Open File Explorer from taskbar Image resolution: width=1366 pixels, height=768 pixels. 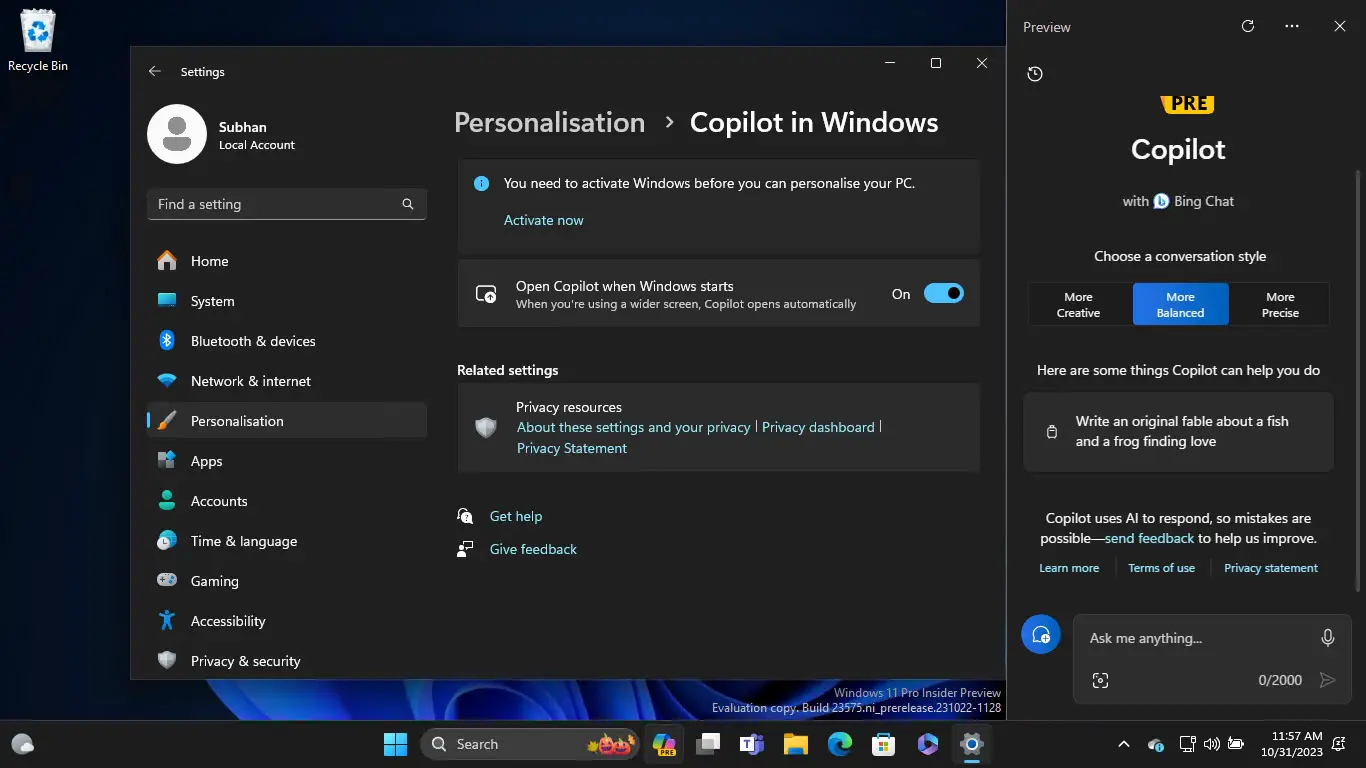click(796, 744)
